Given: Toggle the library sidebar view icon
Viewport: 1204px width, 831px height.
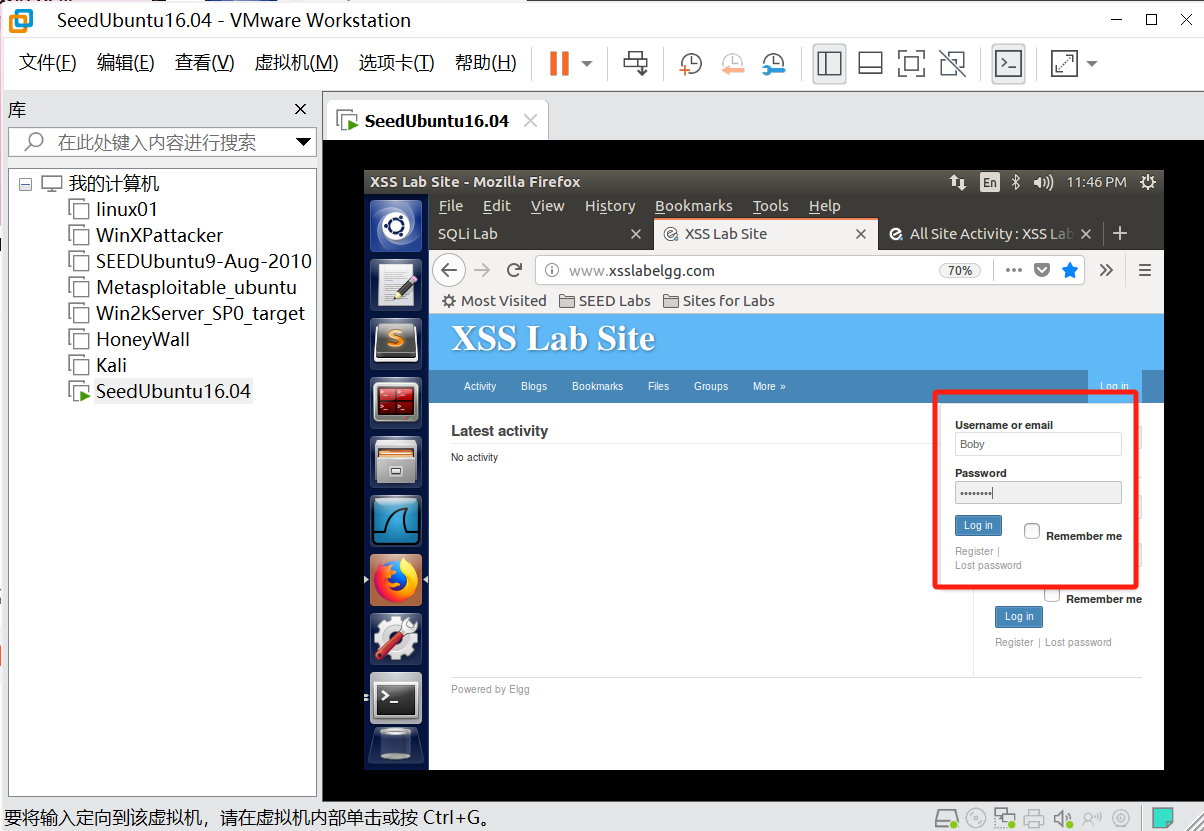Looking at the screenshot, I should click(x=829, y=64).
